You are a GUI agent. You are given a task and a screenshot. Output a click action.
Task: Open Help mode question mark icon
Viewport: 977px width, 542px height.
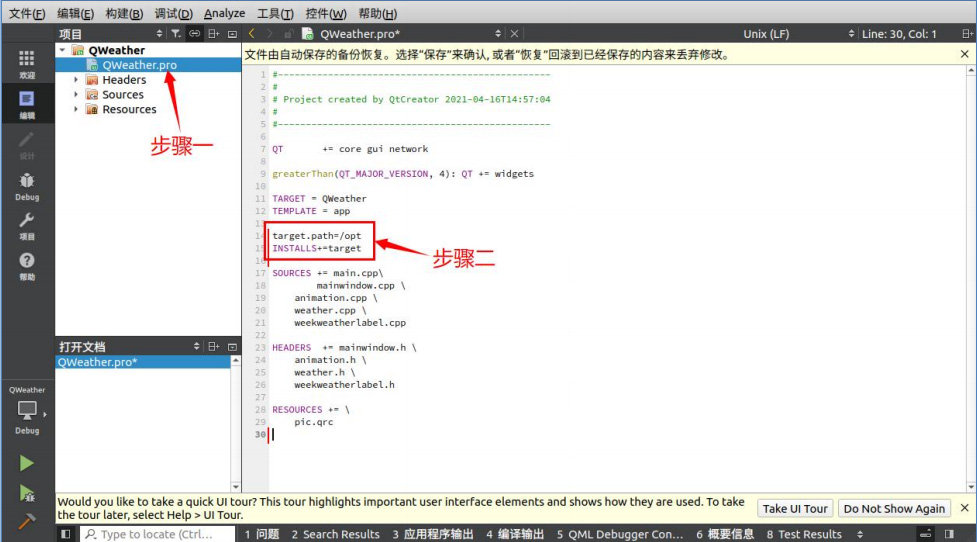point(27,267)
